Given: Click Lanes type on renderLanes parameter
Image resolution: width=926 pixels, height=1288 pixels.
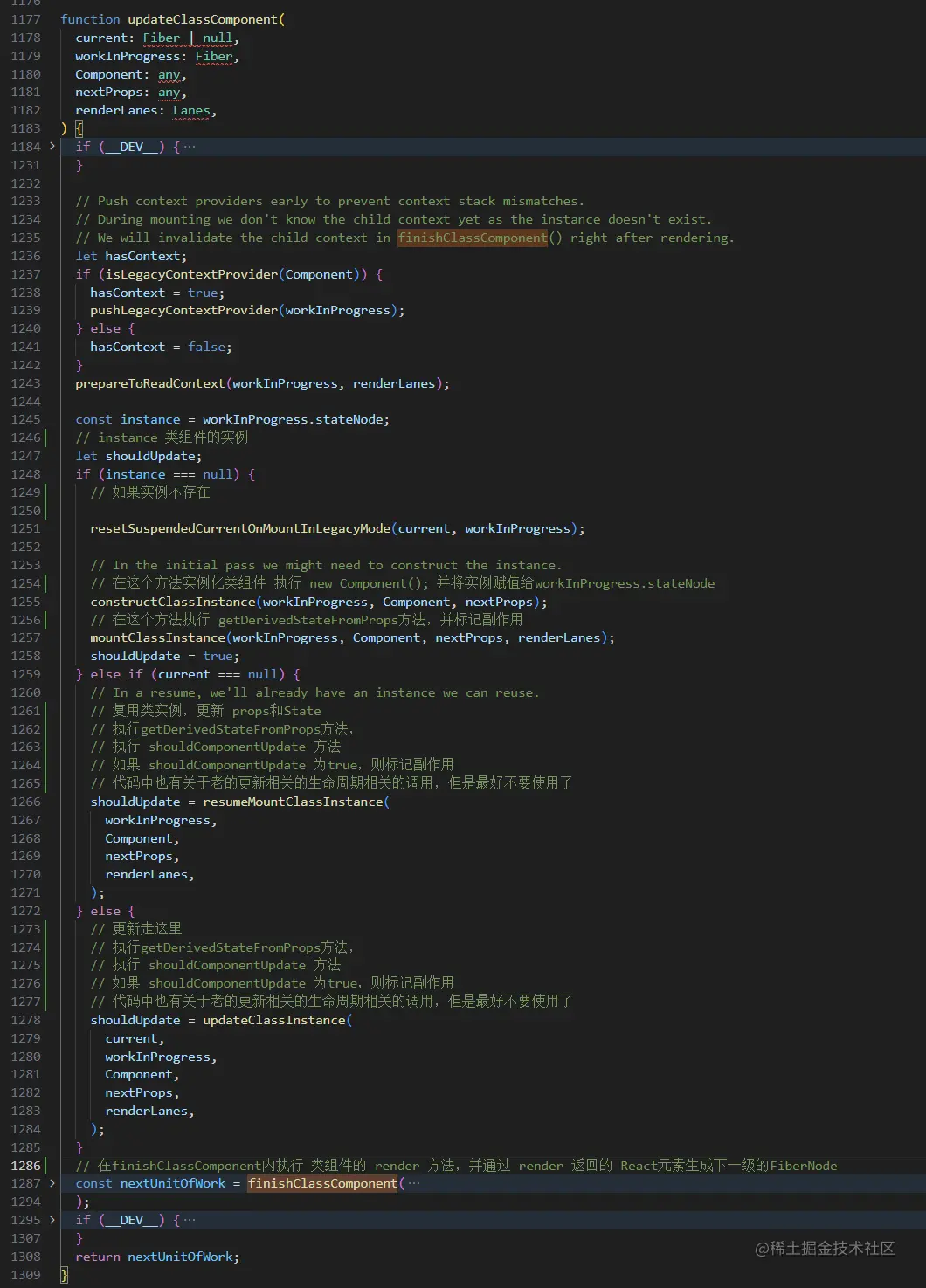Looking at the screenshot, I should click(191, 110).
